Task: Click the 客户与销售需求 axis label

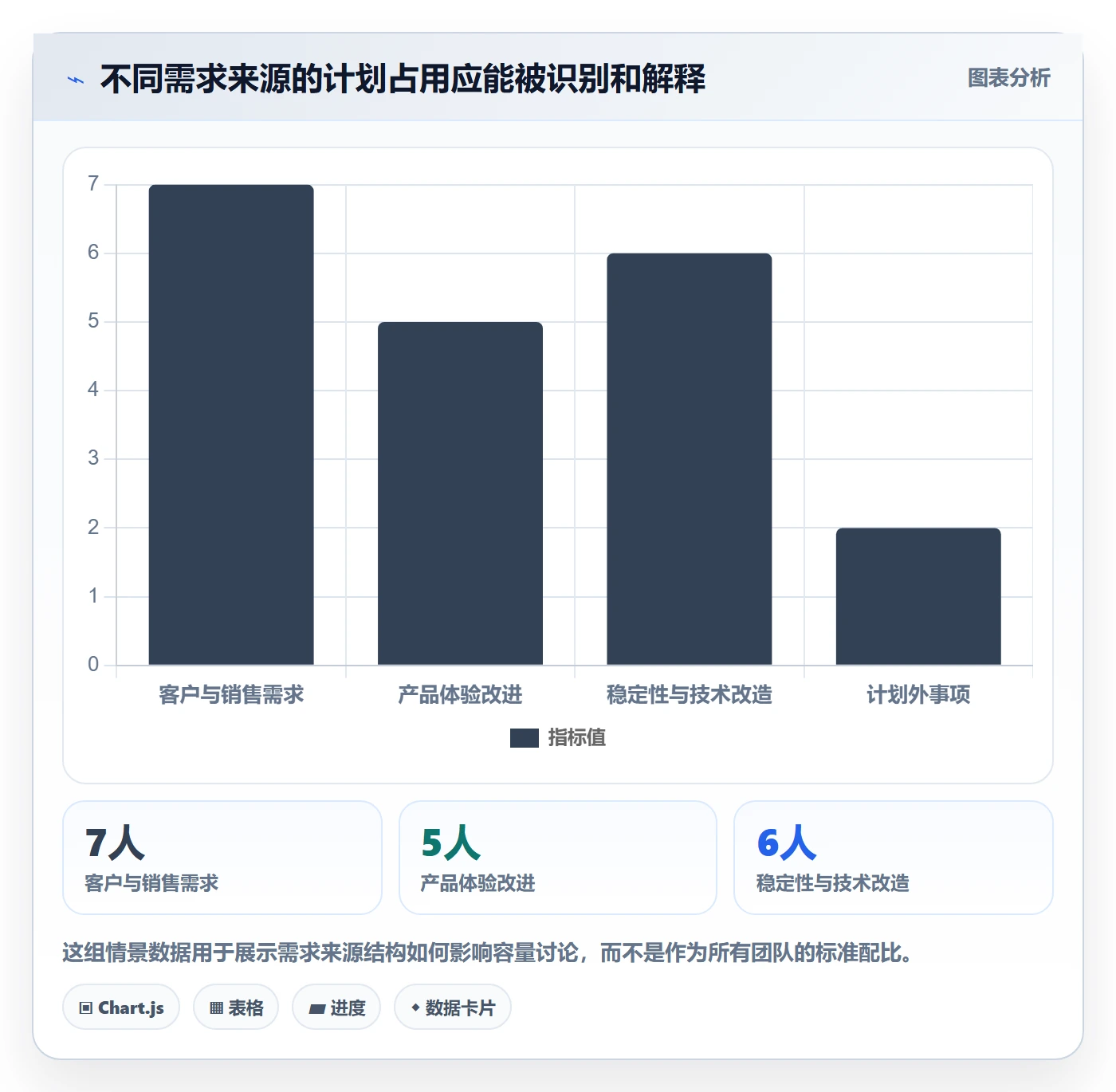Action: pyautogui.click(x=231, y=695)
